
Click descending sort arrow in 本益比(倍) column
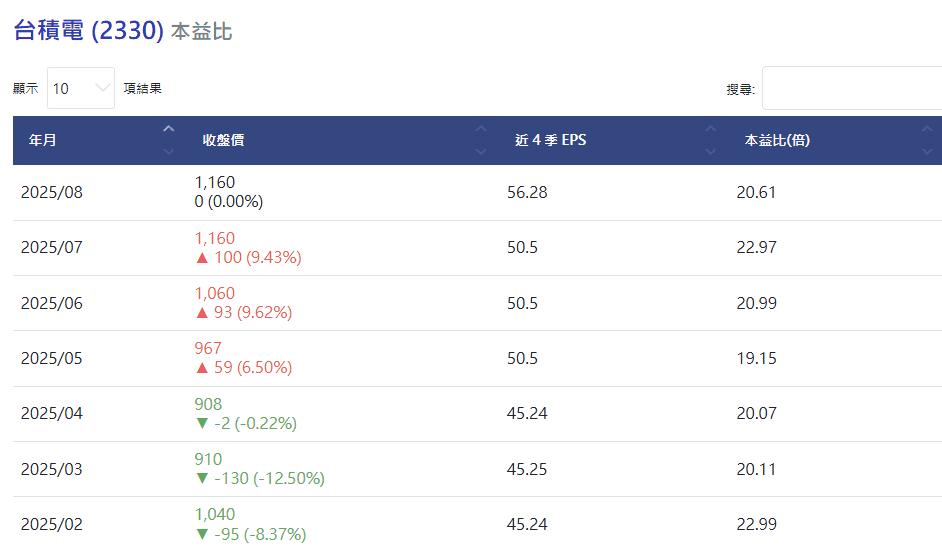pyautogui.click(x=927, y=151)
